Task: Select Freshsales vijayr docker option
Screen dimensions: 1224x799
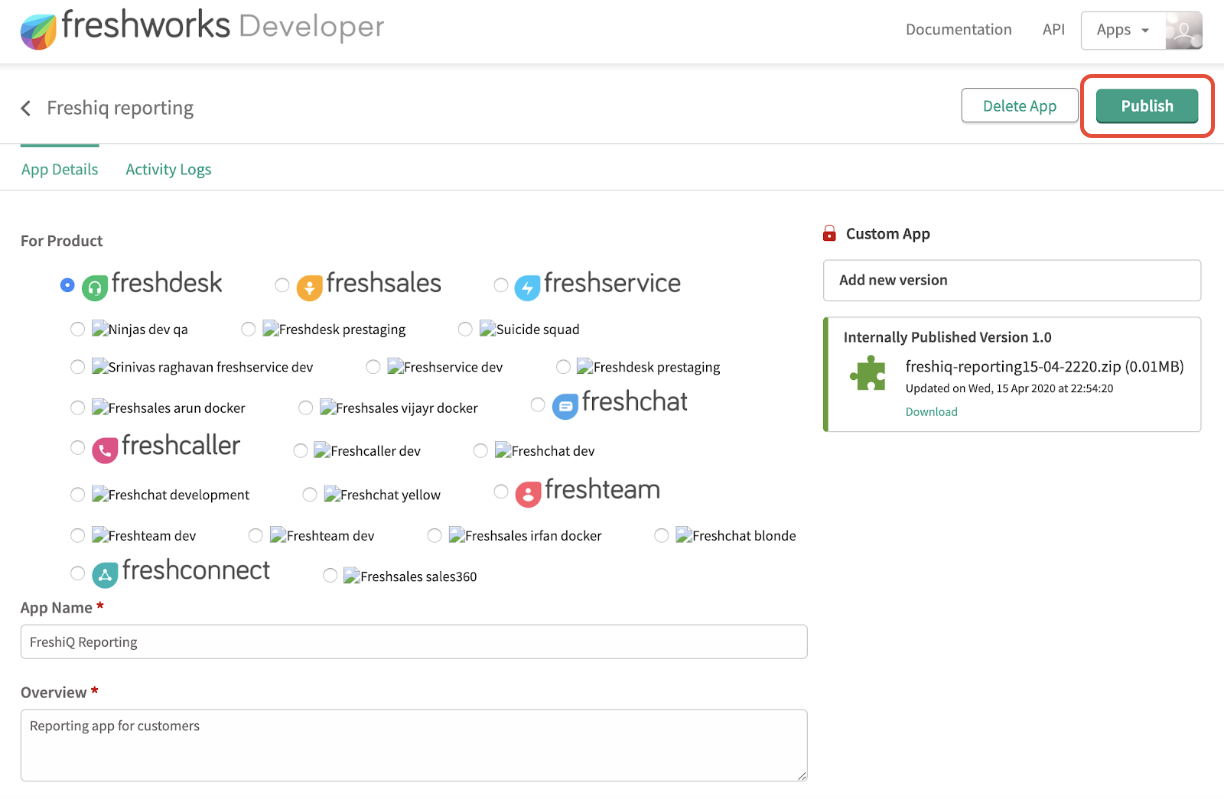Action: 306,407
